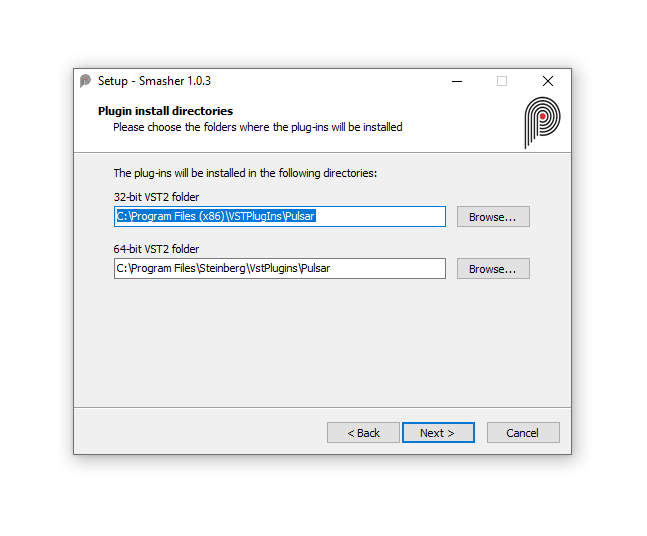The image size is (647, 536).
Task: Minimize the Setup window
Action: click(x=456, y=81)
